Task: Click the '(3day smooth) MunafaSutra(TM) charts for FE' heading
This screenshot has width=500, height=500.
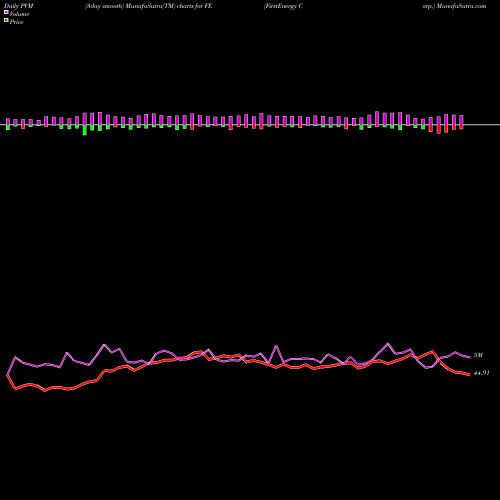Action: [x=148, y=6]
